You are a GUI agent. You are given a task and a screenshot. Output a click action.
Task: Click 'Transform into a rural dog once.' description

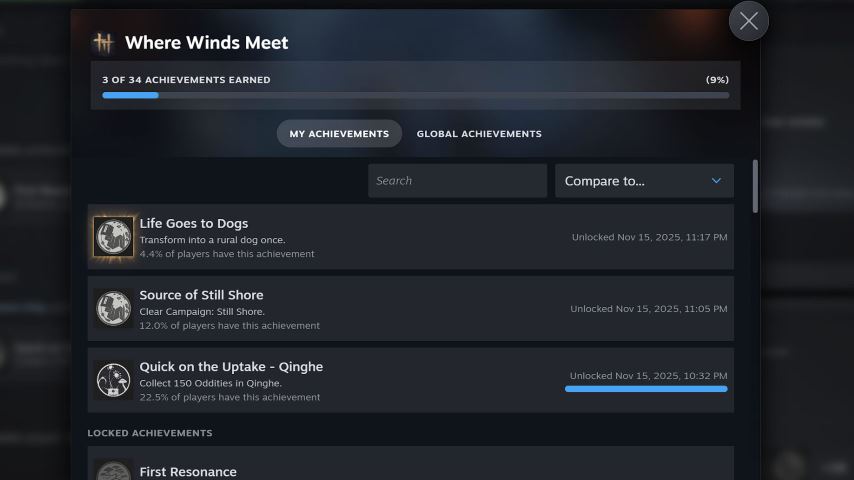tap(212, 240)
